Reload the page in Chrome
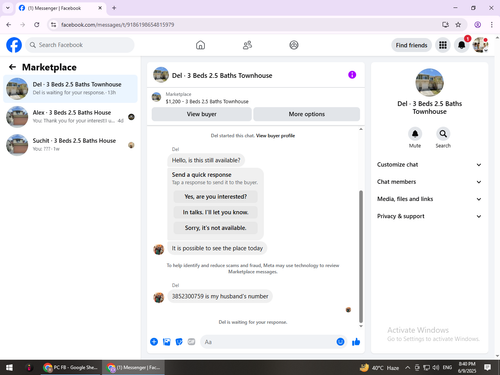 coord(37,25)
